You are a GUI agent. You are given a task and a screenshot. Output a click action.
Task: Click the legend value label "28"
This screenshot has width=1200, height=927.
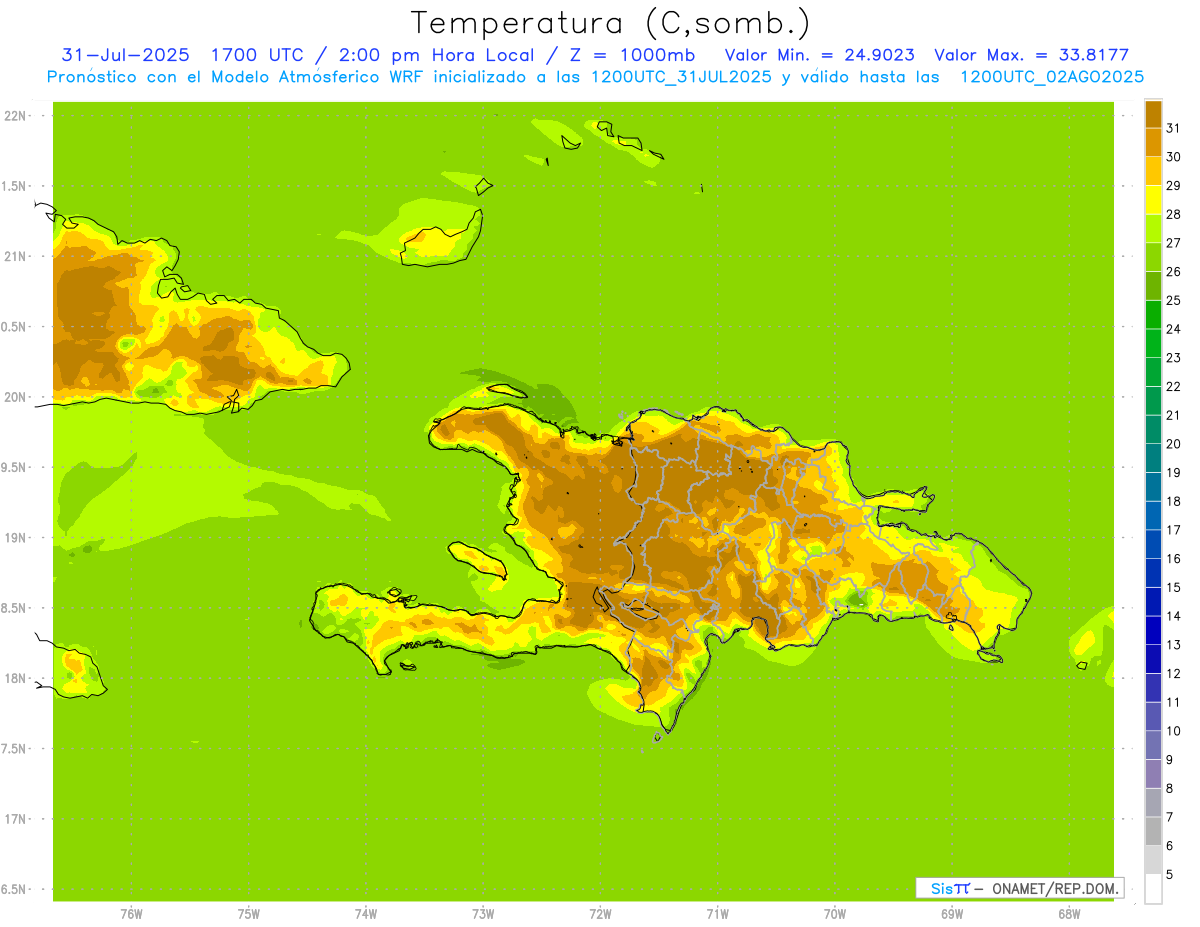pyautogui.click(x=1173, y=214)
